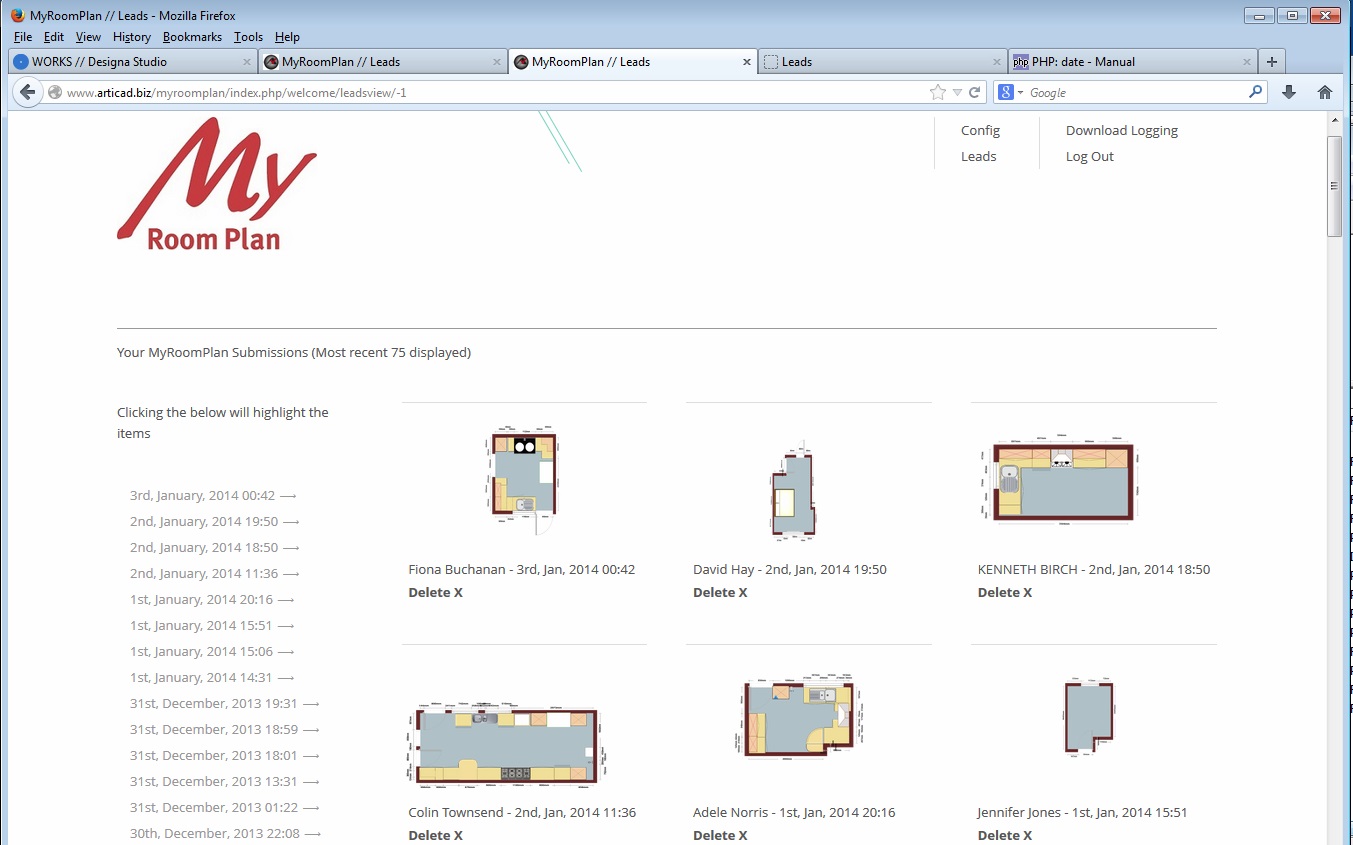This screenshot has height=845, width=1353.
Task: Switch to the PHP: date - Manual tab
Action: click(x=1132, y=62)
